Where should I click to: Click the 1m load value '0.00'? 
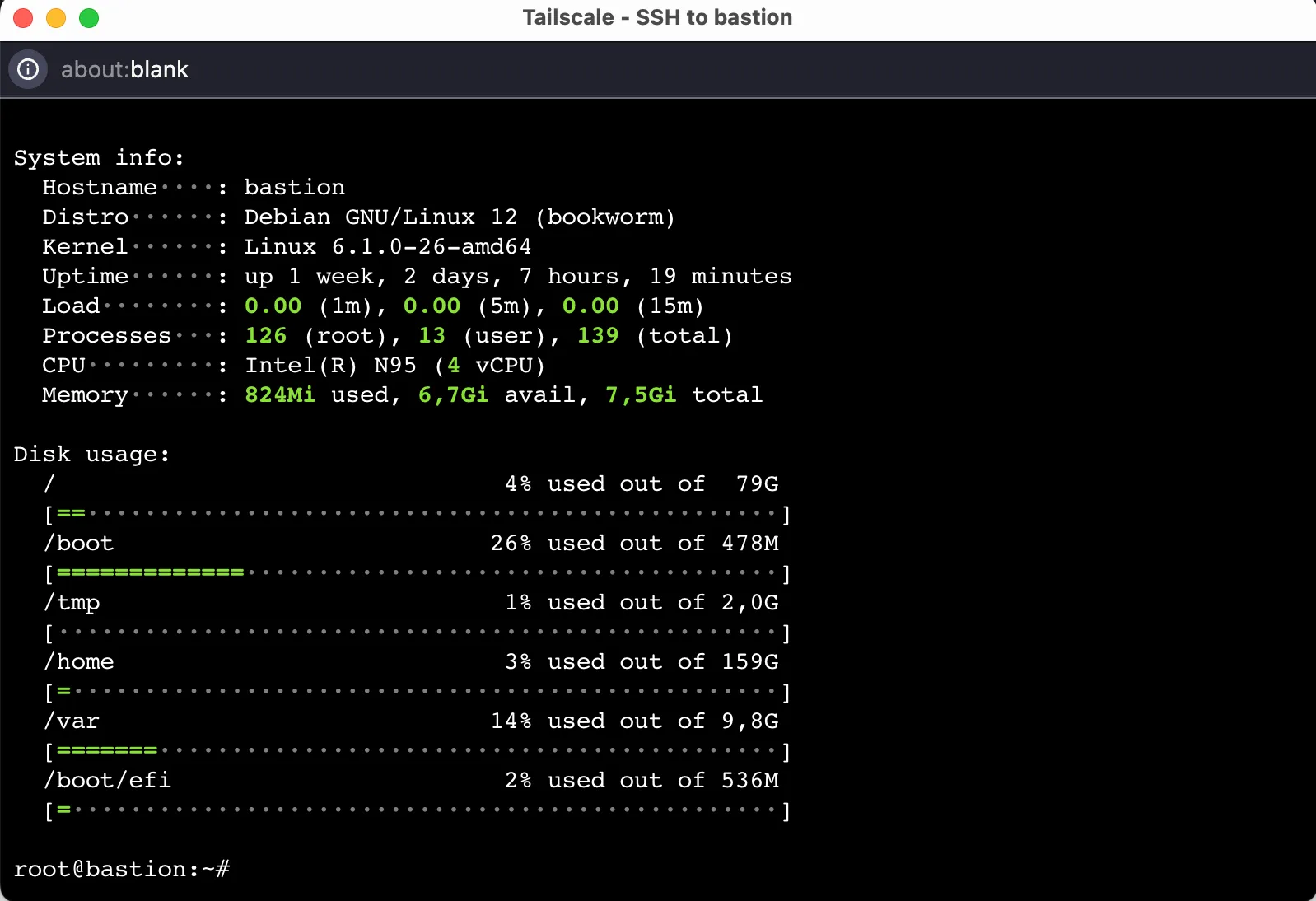[273, 306]
